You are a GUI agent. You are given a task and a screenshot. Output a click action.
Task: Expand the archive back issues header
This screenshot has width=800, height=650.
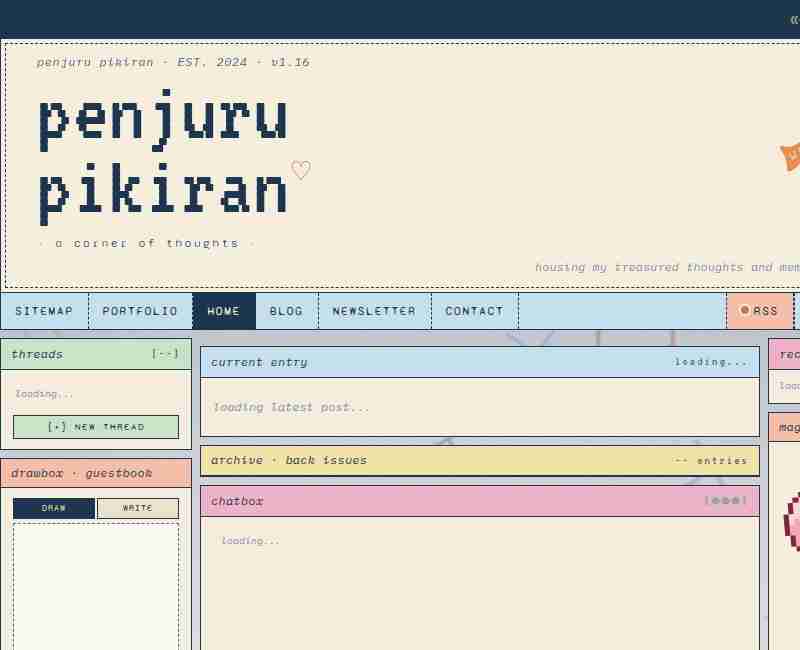479,461
